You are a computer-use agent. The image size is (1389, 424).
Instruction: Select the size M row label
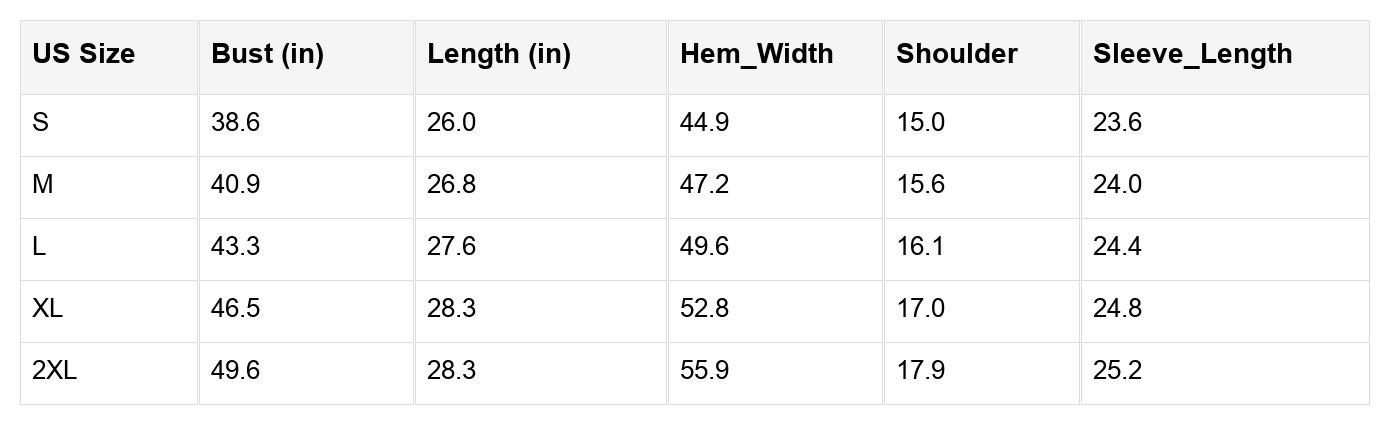coord(43,185)
